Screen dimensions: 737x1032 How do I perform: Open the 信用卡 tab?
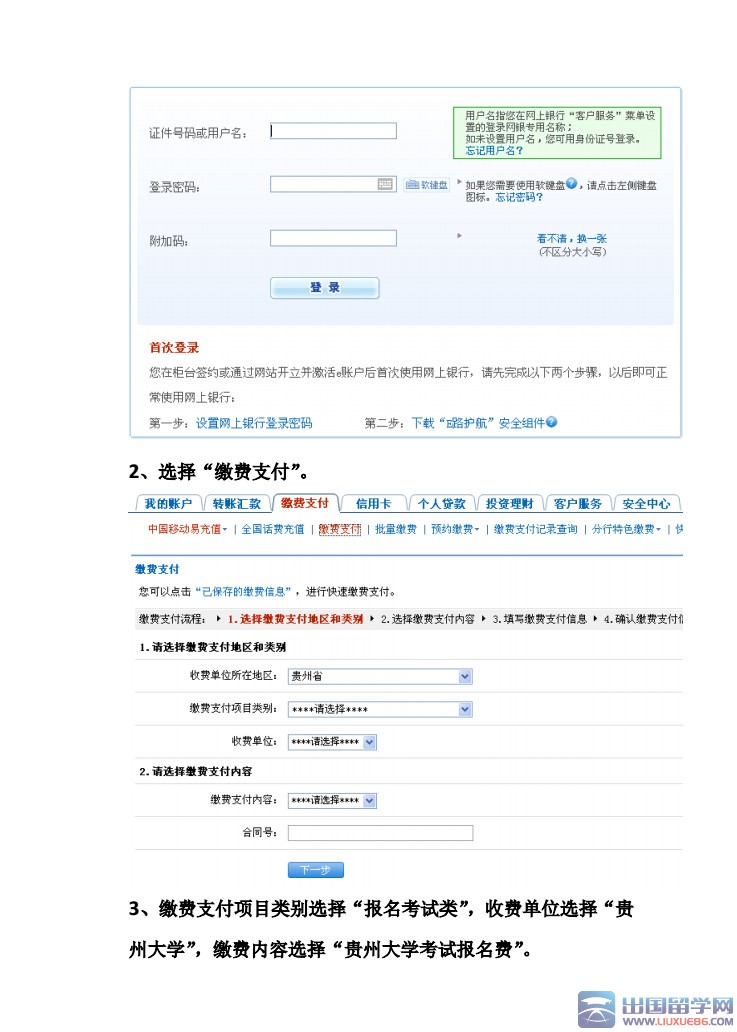(373, 503)
